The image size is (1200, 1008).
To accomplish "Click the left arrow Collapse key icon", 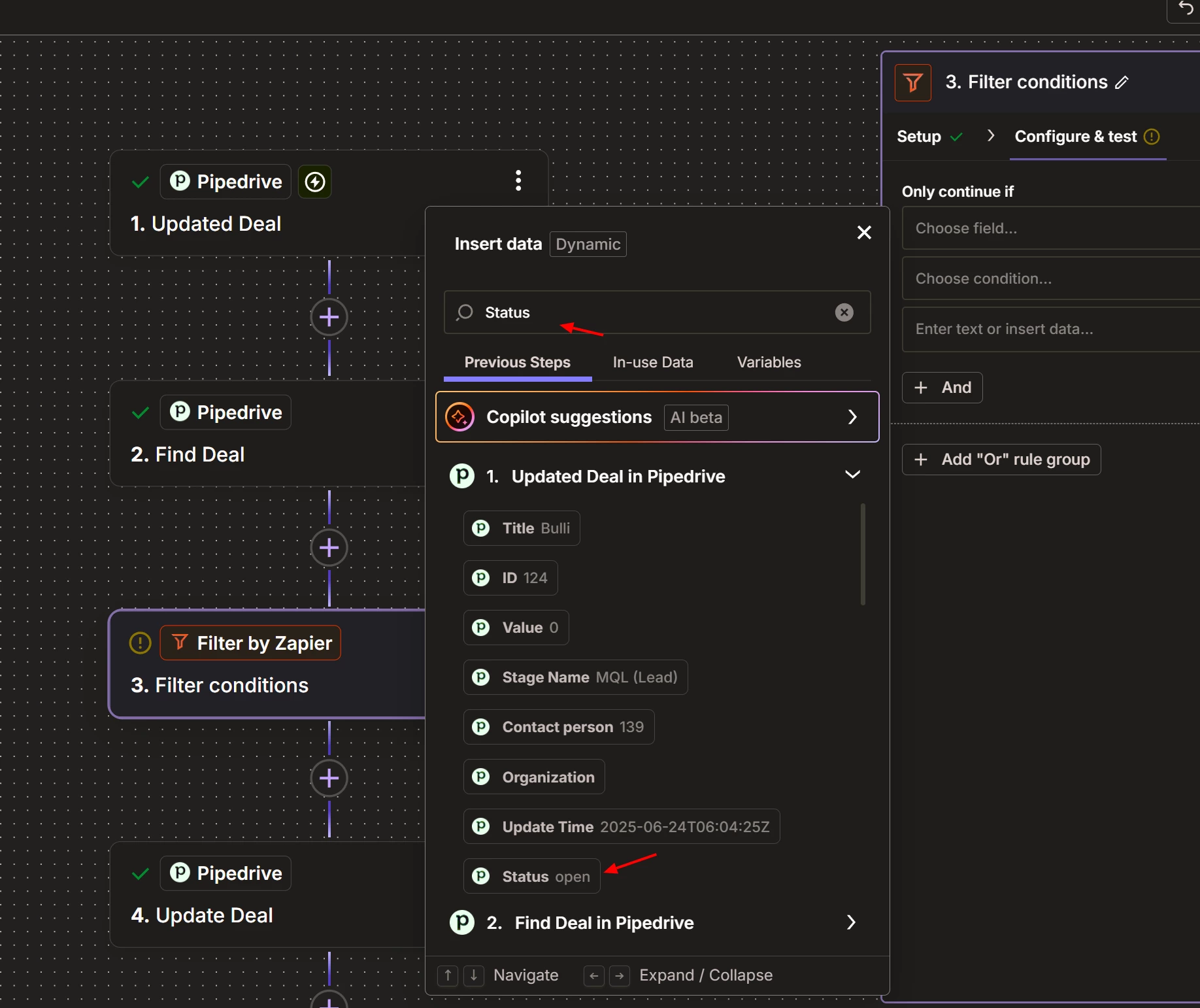I will (x=593, y=975).
